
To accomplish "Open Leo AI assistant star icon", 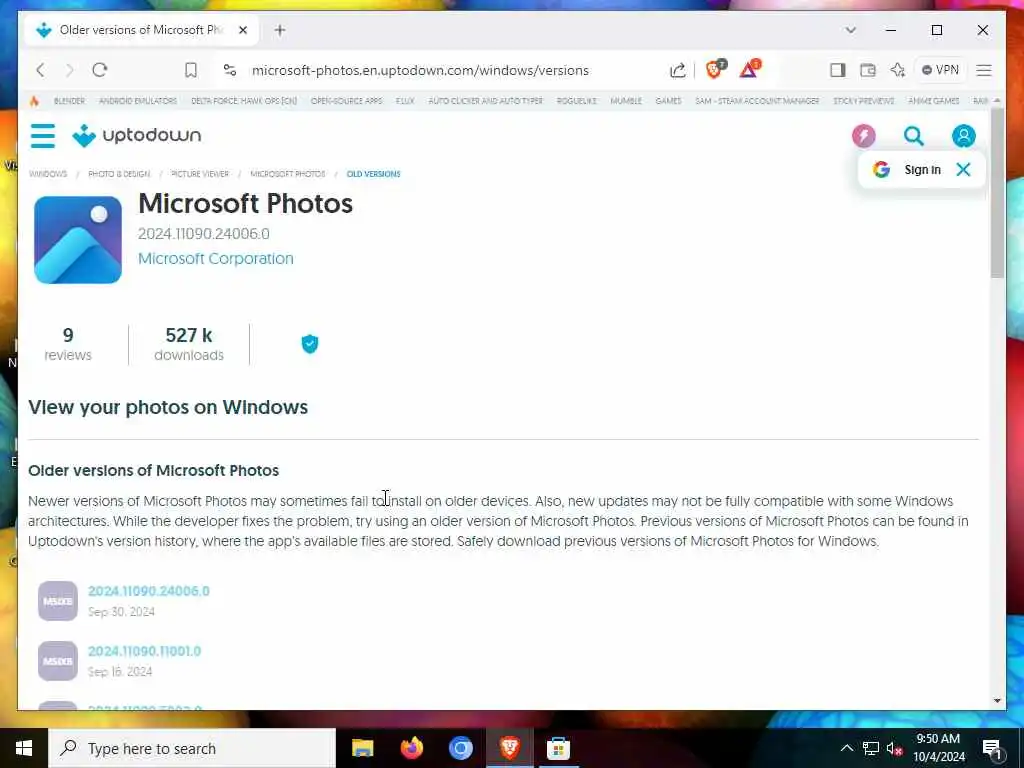I will [x=897, y=70].
